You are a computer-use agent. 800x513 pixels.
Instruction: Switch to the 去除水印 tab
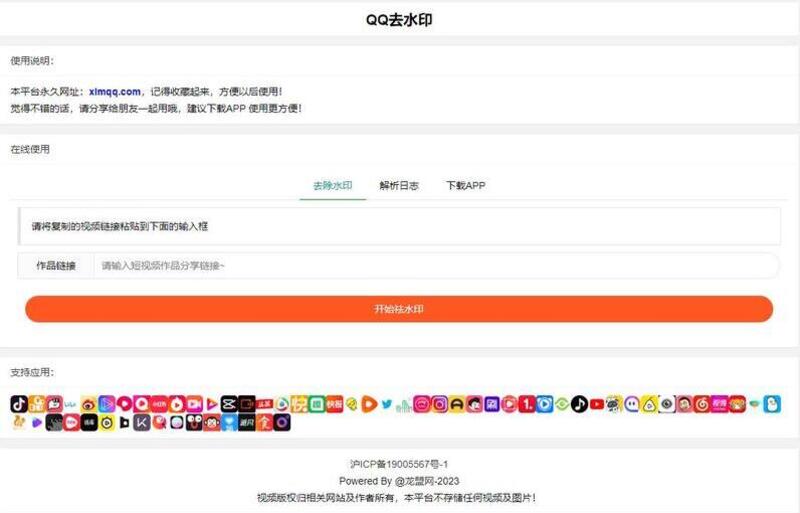[332, 186]
